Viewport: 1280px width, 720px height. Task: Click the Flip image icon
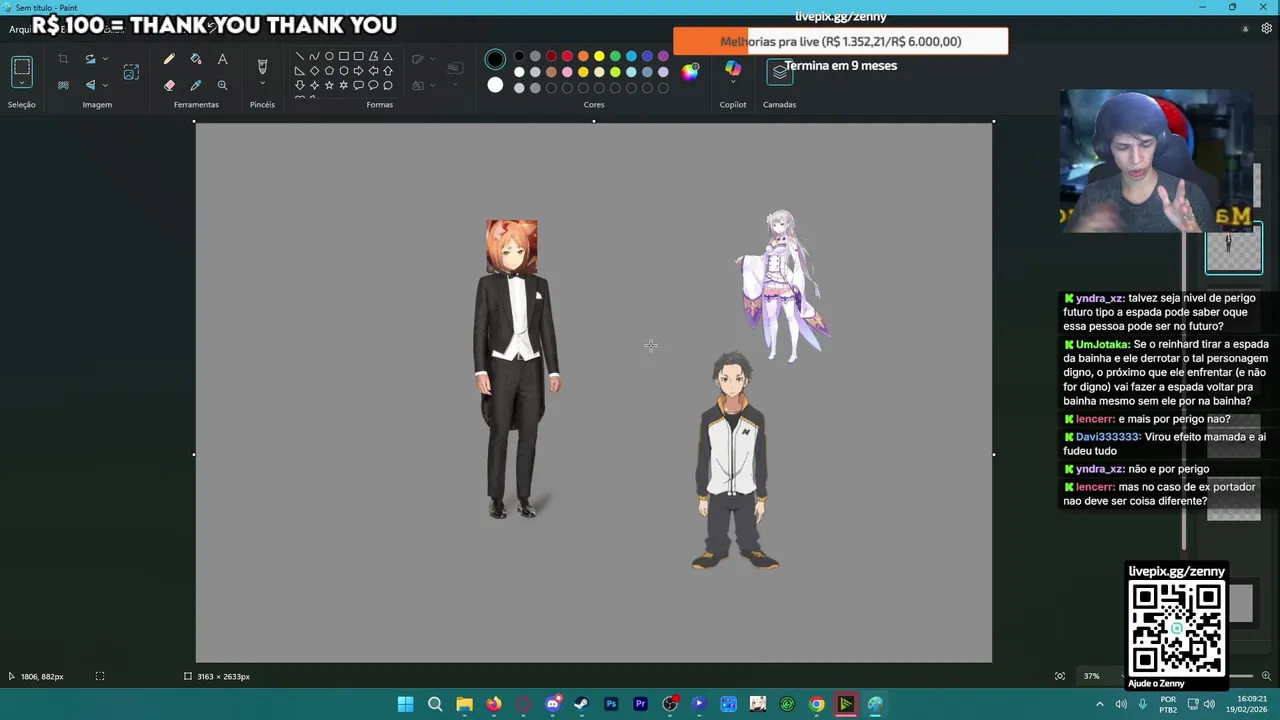click(90, 85)
